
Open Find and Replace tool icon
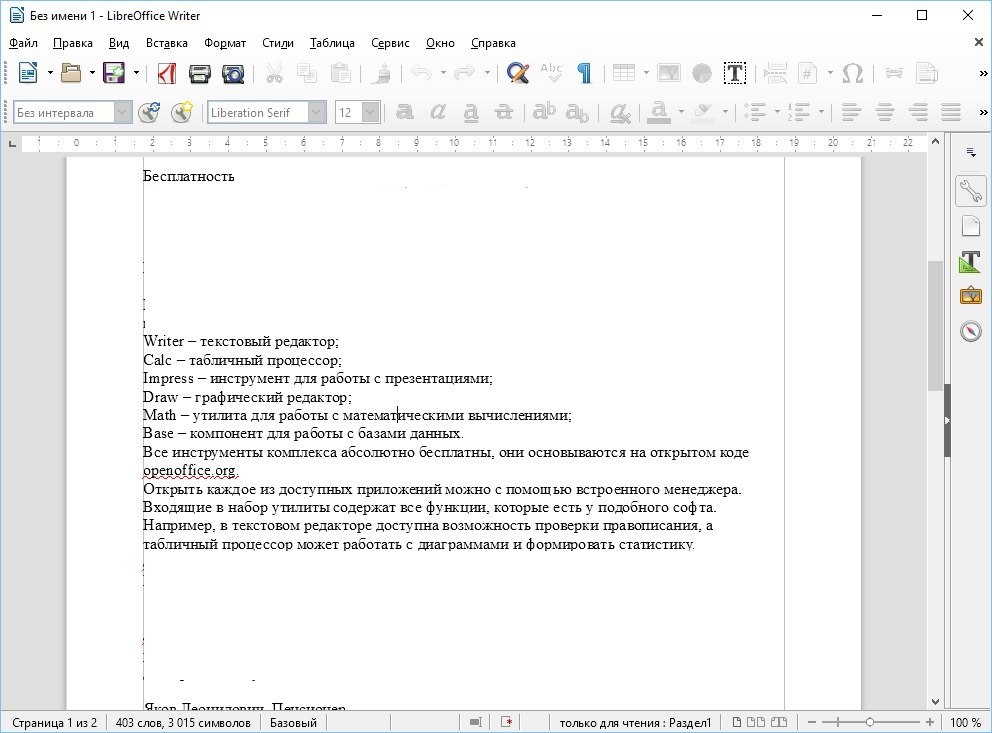517,73
